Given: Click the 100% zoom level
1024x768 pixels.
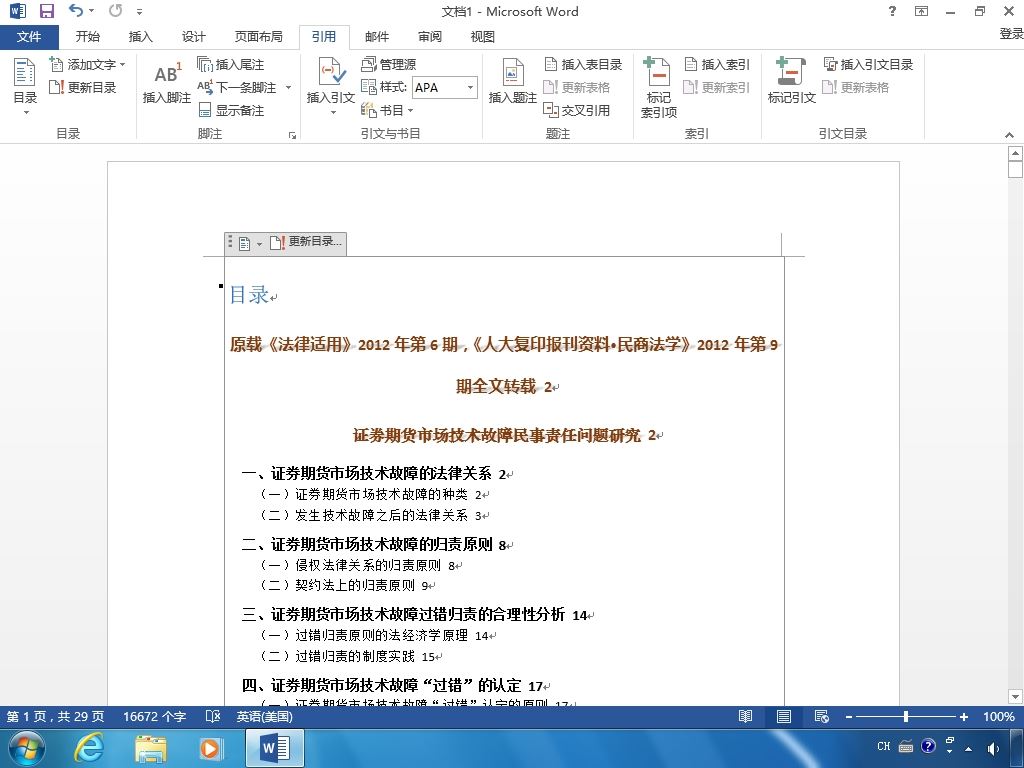Looking at the screenshot, I should pyautogui.click(x=999, y=716).
